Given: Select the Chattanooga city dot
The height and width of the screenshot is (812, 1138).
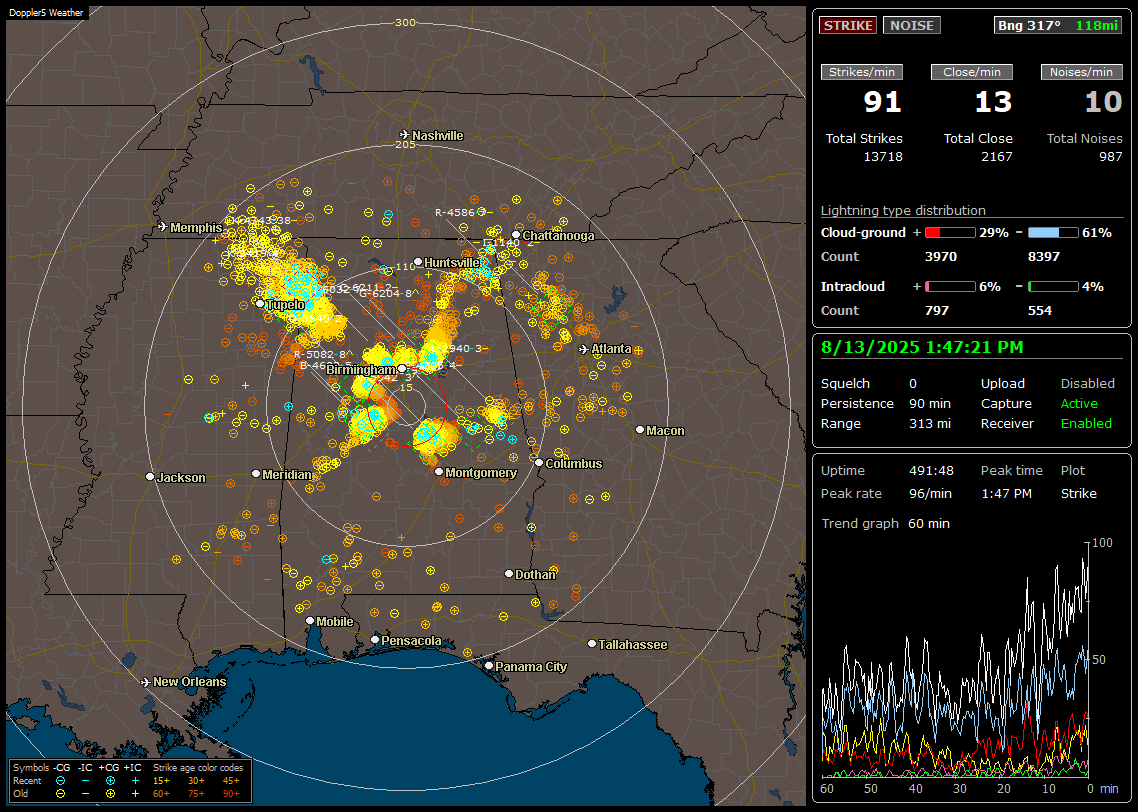Looking at the screenshot, I should pos(516,235).
